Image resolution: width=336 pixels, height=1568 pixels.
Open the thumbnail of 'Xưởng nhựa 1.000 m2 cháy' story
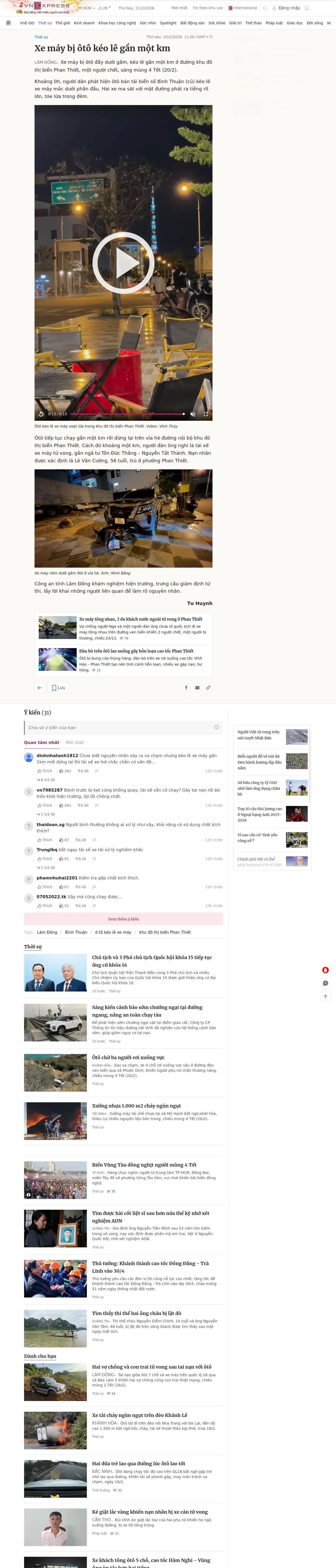click(x=55, y=1121)
